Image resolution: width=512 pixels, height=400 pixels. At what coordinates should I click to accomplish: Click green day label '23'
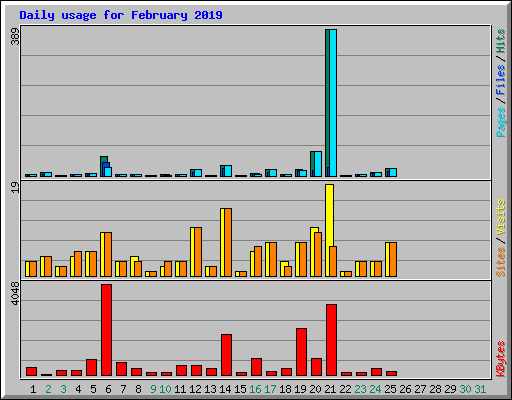click(360, 389)
